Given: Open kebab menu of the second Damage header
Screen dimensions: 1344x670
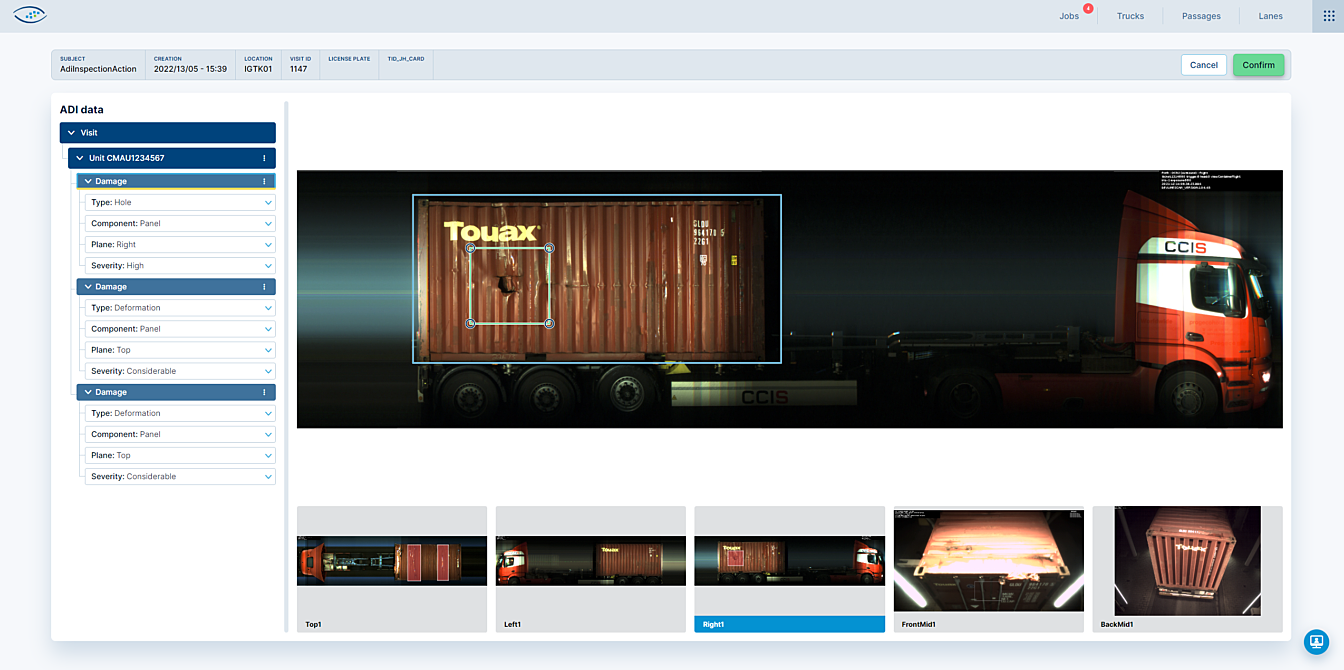Looking at the screenshot, I should [264, 287].
